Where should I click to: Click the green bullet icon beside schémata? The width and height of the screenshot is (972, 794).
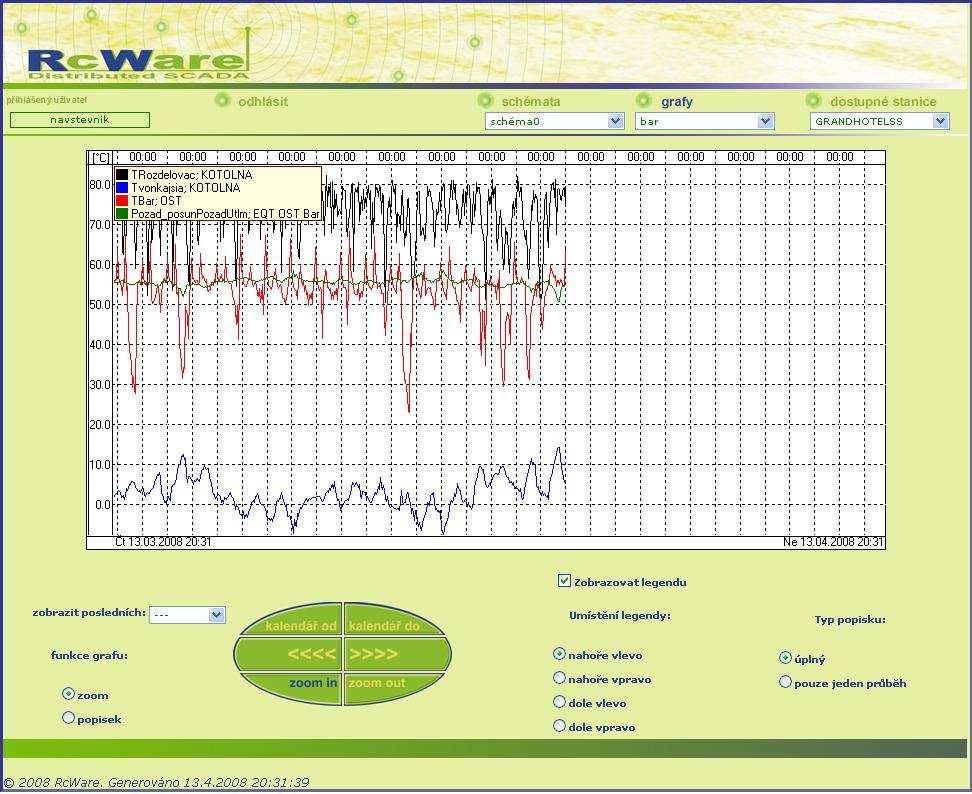[485, 100]
